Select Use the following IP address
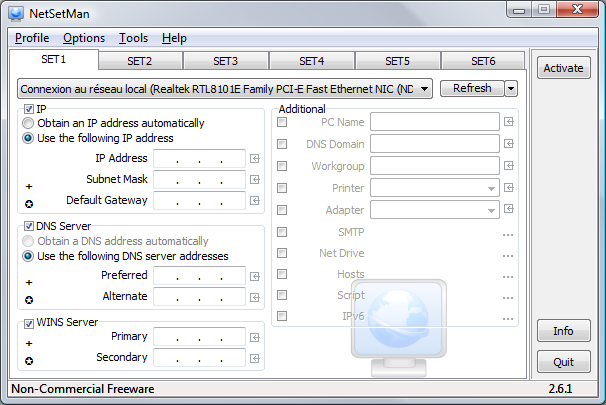 [x=28, y=138]
